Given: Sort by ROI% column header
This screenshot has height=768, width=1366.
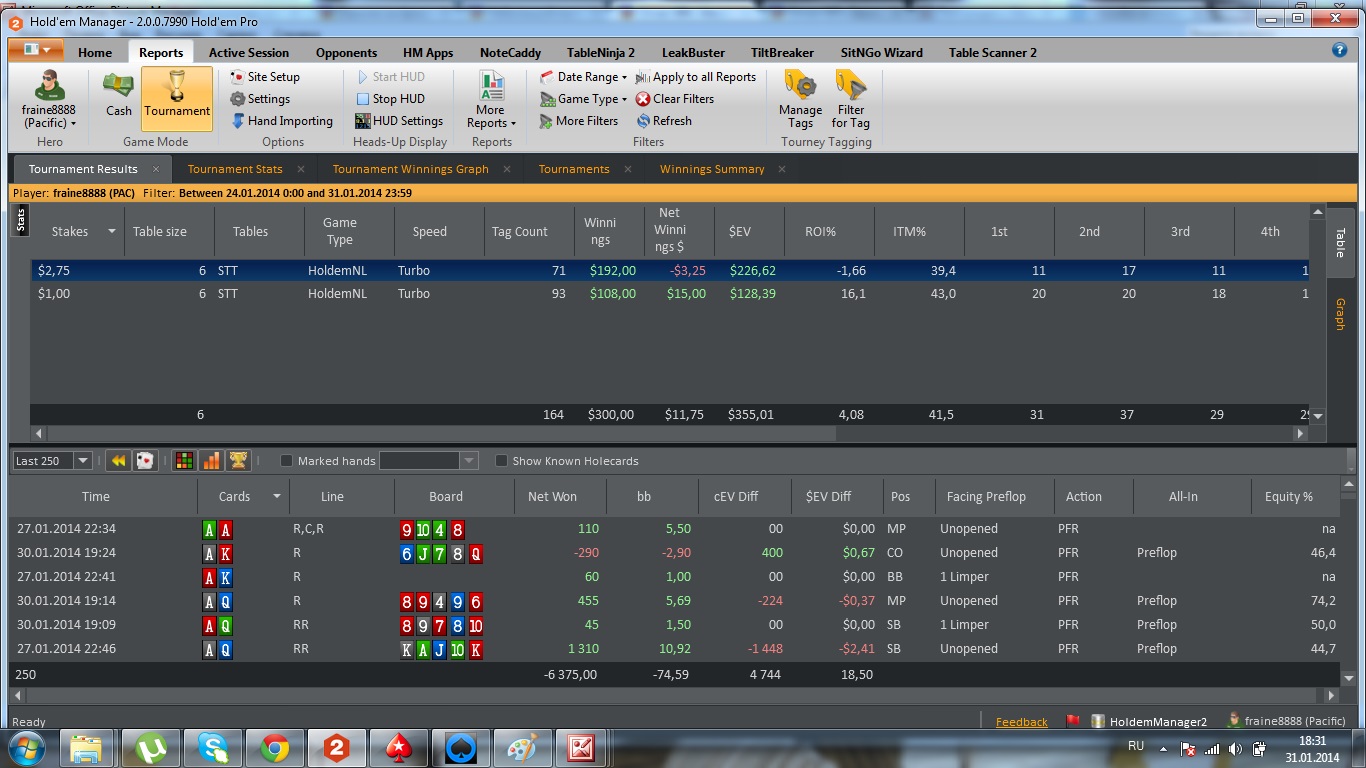Looking at the screenshot, I should click(x=820, y=232).
